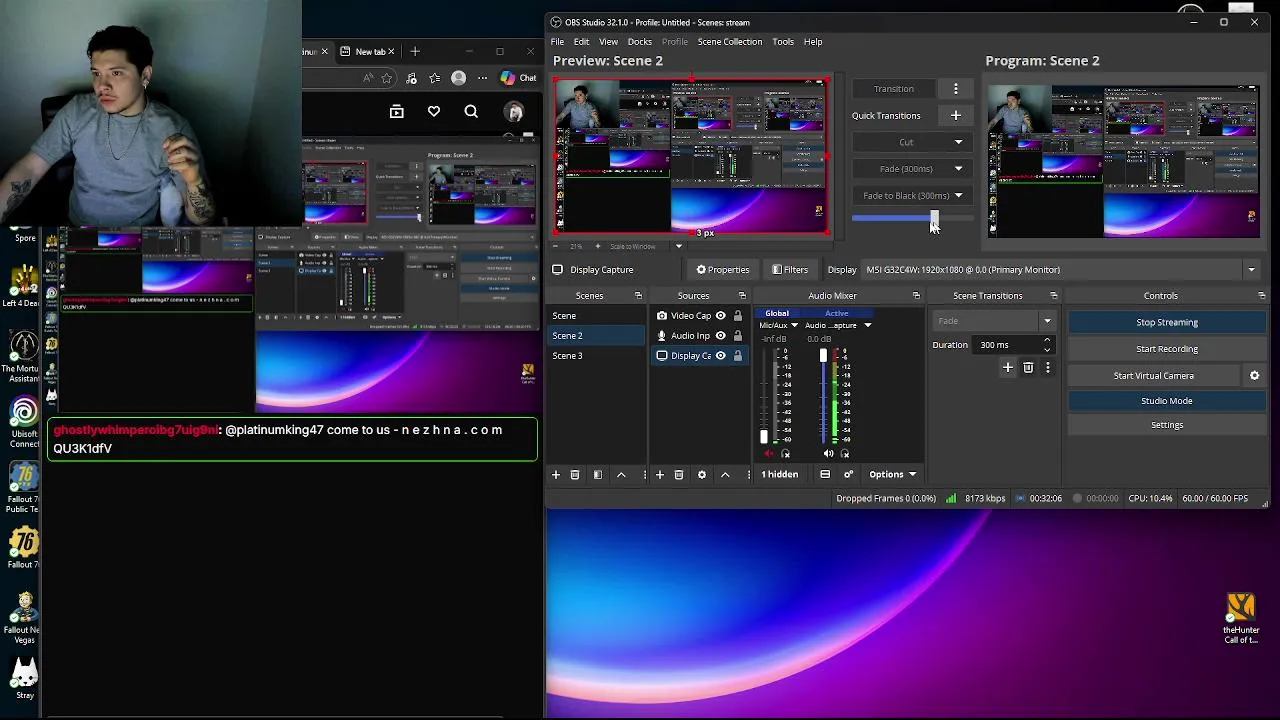
Task: Open the File menu
Action: pos(557,42)
